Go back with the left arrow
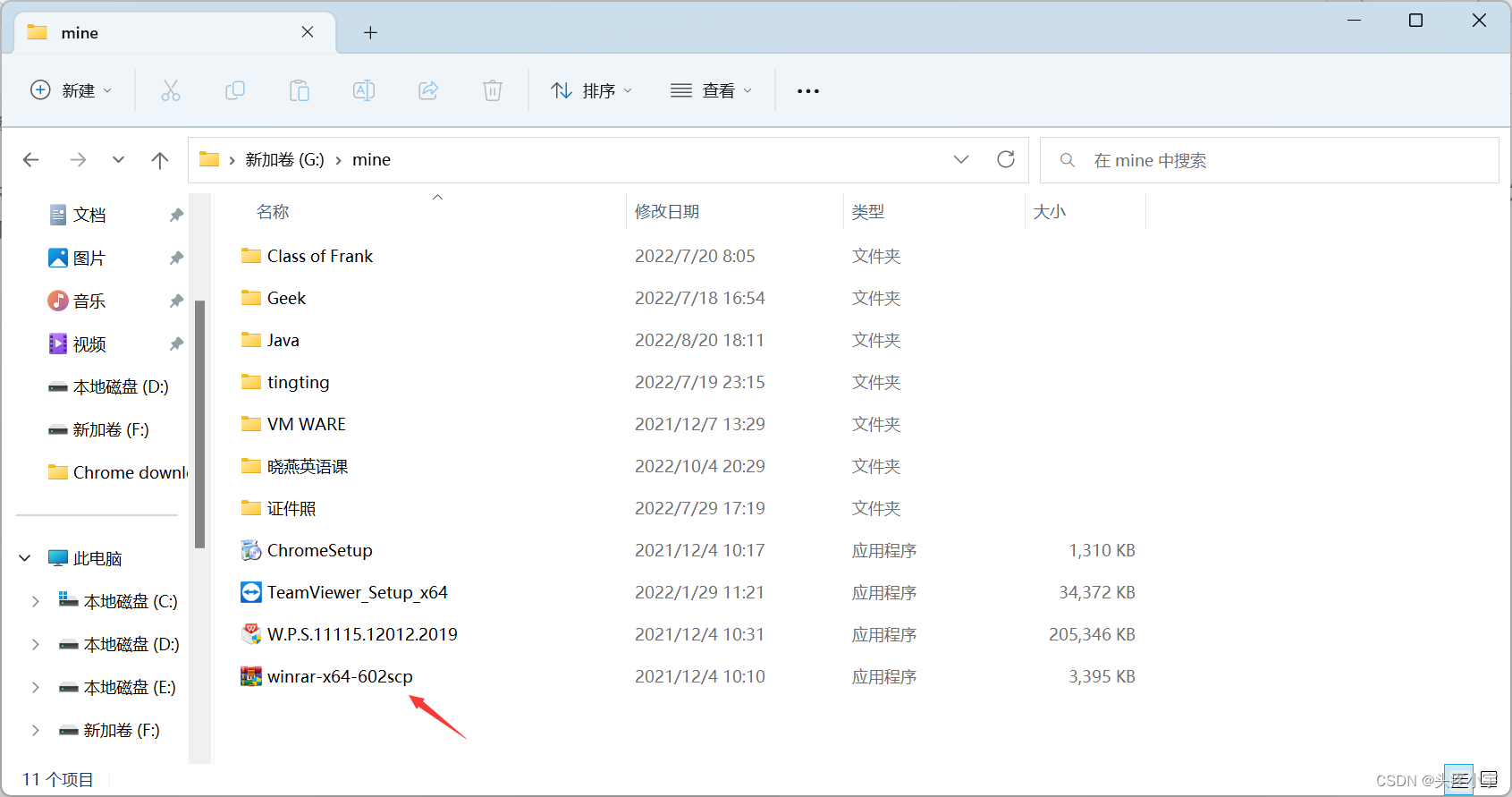Screen dimensions: 1512x797 pos(31,160)
